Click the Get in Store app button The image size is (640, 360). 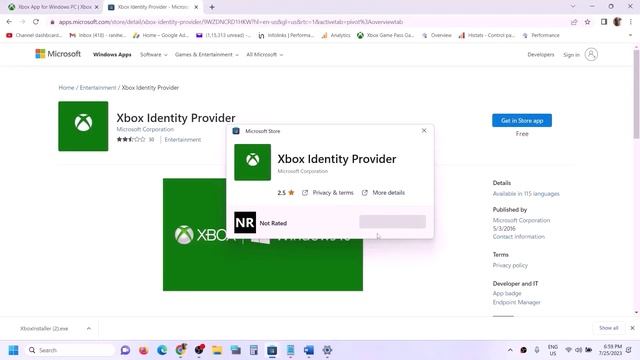(x=522, y=120)
